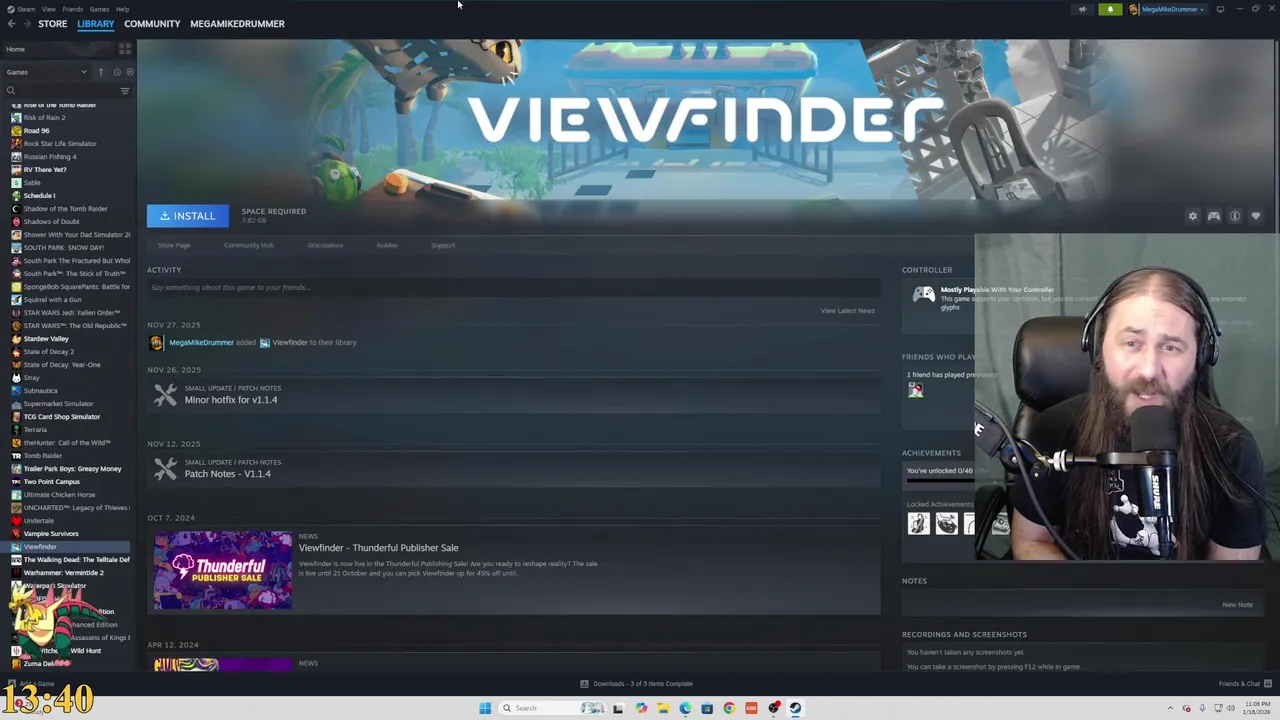This screenshot has width=1280, height=720.
Task: Click the Steam logo in the menu bar
Action: tap(11, 9)
